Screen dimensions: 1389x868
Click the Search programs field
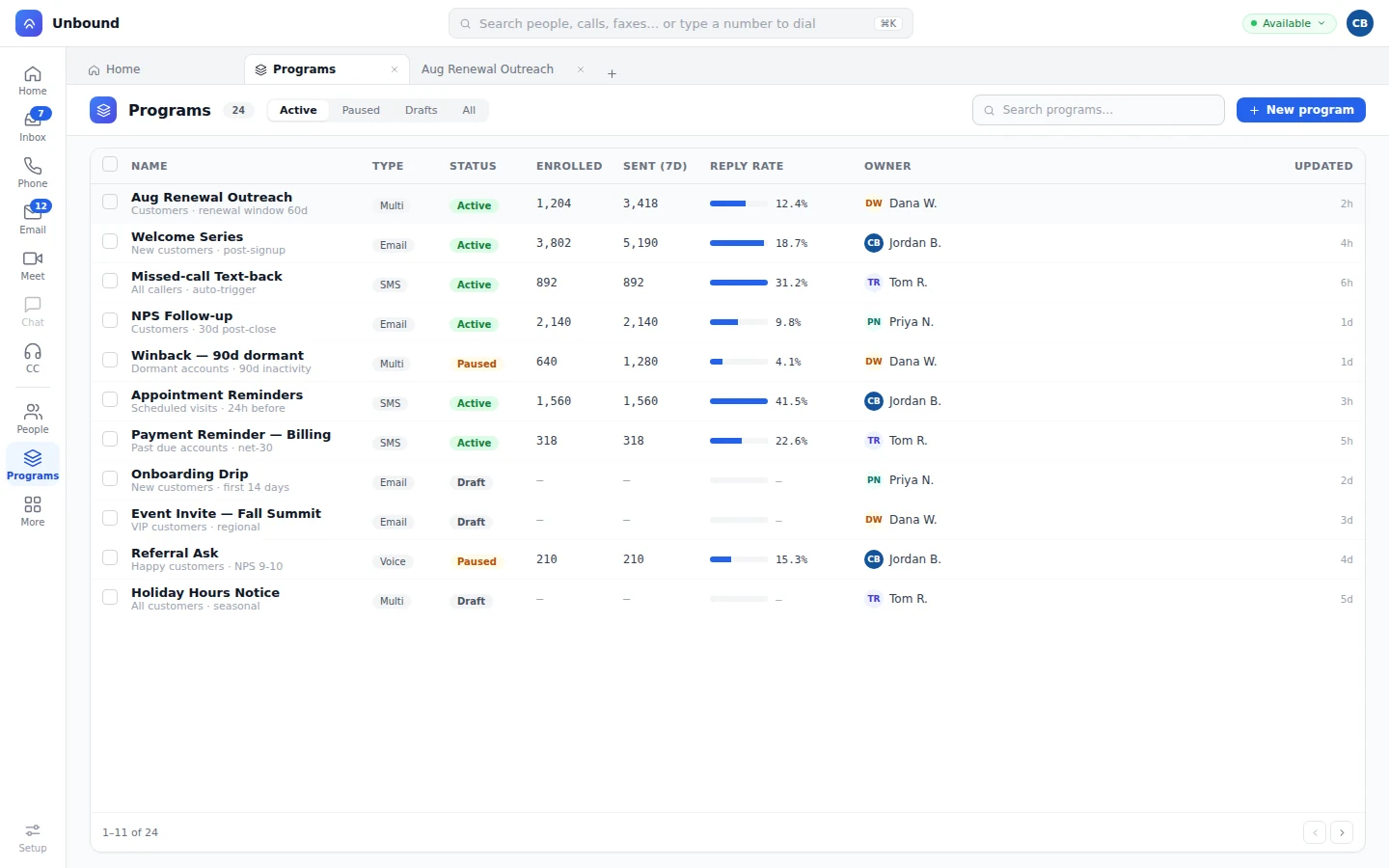tap(1099, 110)
